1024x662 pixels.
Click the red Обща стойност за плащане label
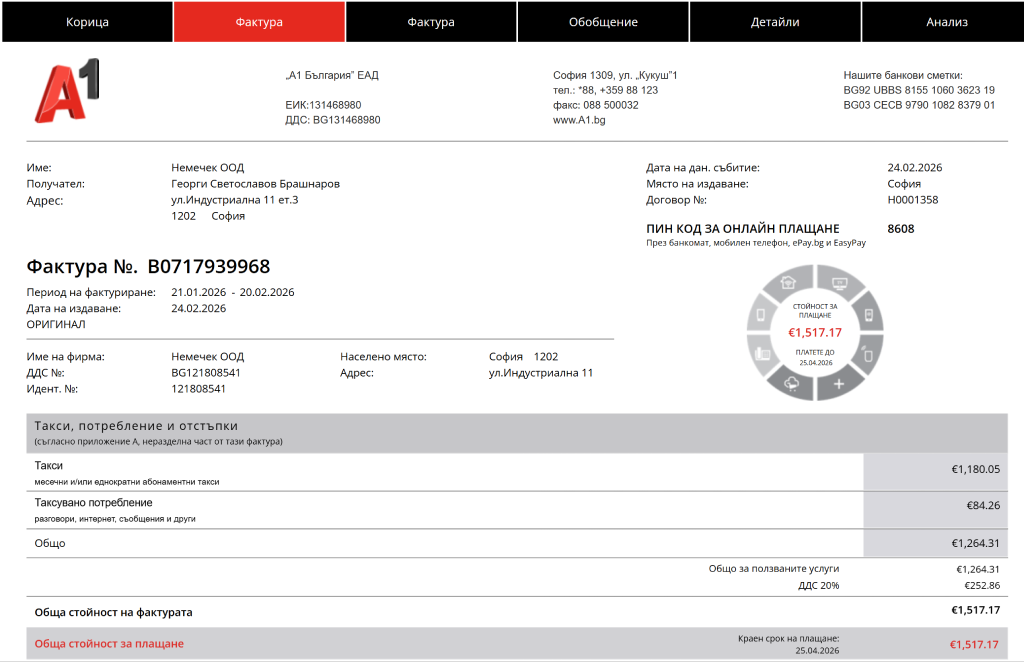point(109,644)
